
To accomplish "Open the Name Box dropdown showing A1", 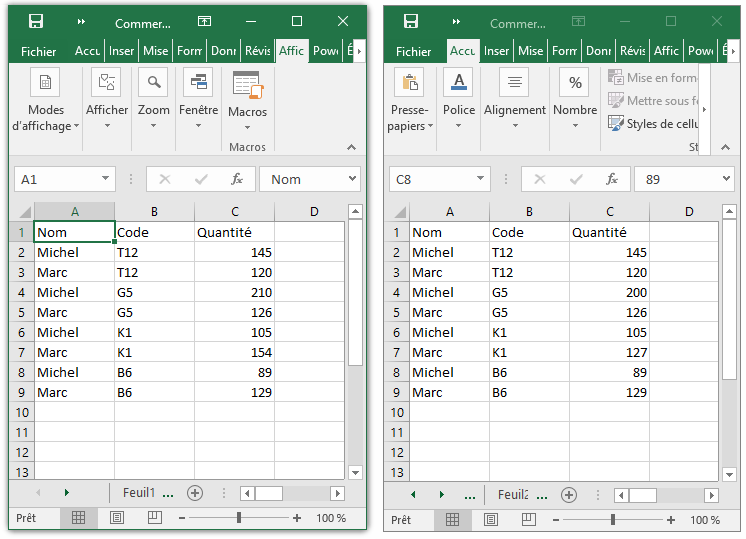I will (x=106, y=179).
